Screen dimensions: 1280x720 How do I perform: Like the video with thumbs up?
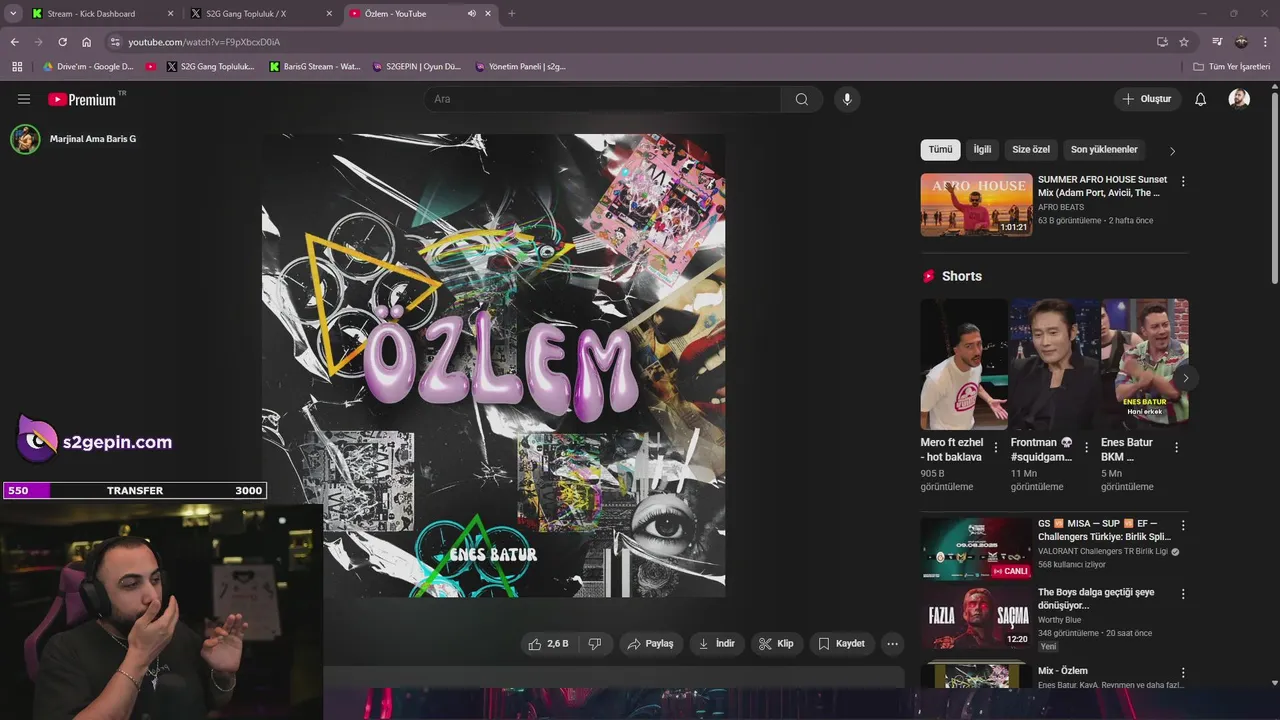[548, 644]
